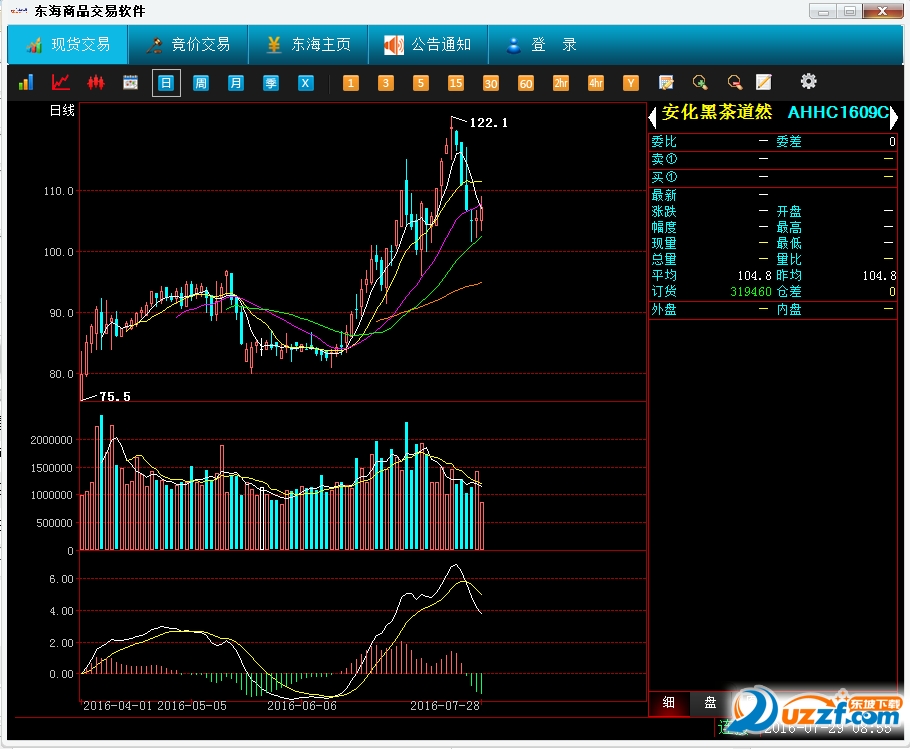Switch to the red line trend chart
The width and height of the screenshot is (910, 749).
(60, 82)
